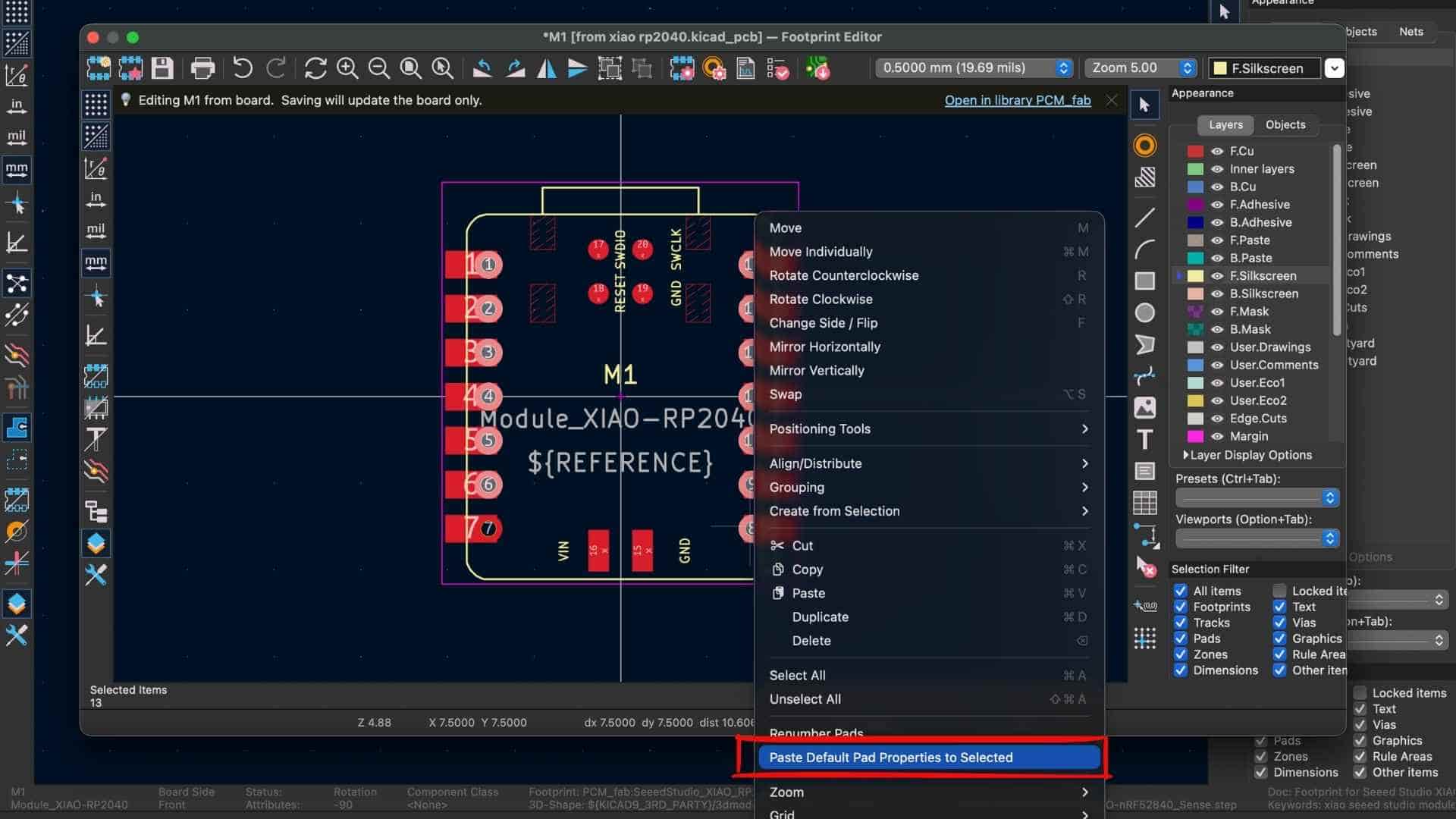Toggle the Vias selection filter checkbox
The image size is (1456, 819).
[1280, 623]
